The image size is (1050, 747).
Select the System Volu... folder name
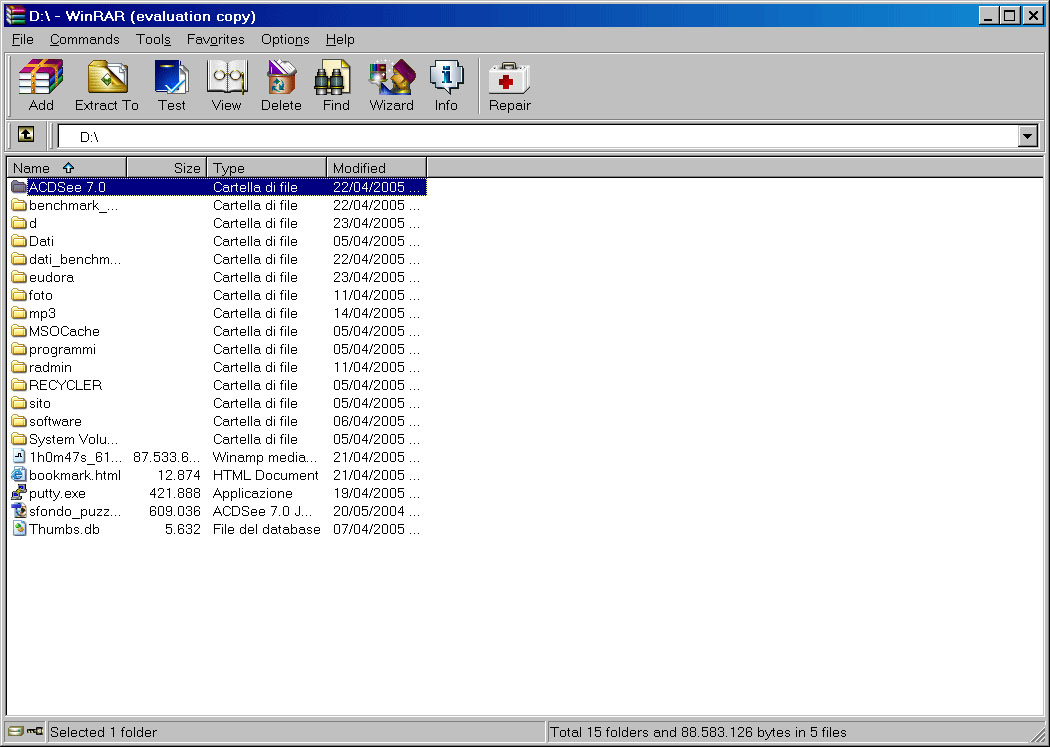tap(74, 439)
